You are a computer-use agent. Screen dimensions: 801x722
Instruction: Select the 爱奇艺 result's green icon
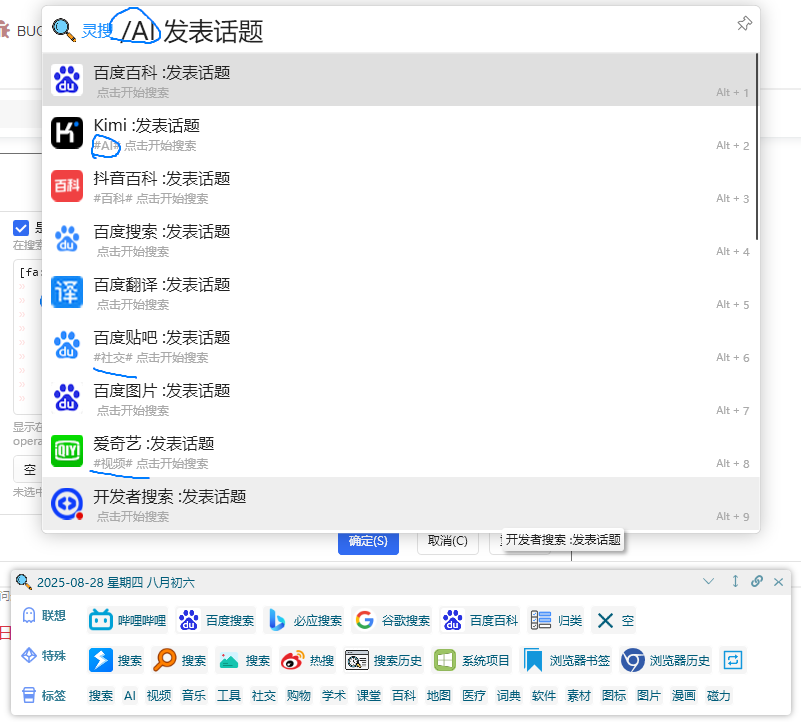coord(67,451)
